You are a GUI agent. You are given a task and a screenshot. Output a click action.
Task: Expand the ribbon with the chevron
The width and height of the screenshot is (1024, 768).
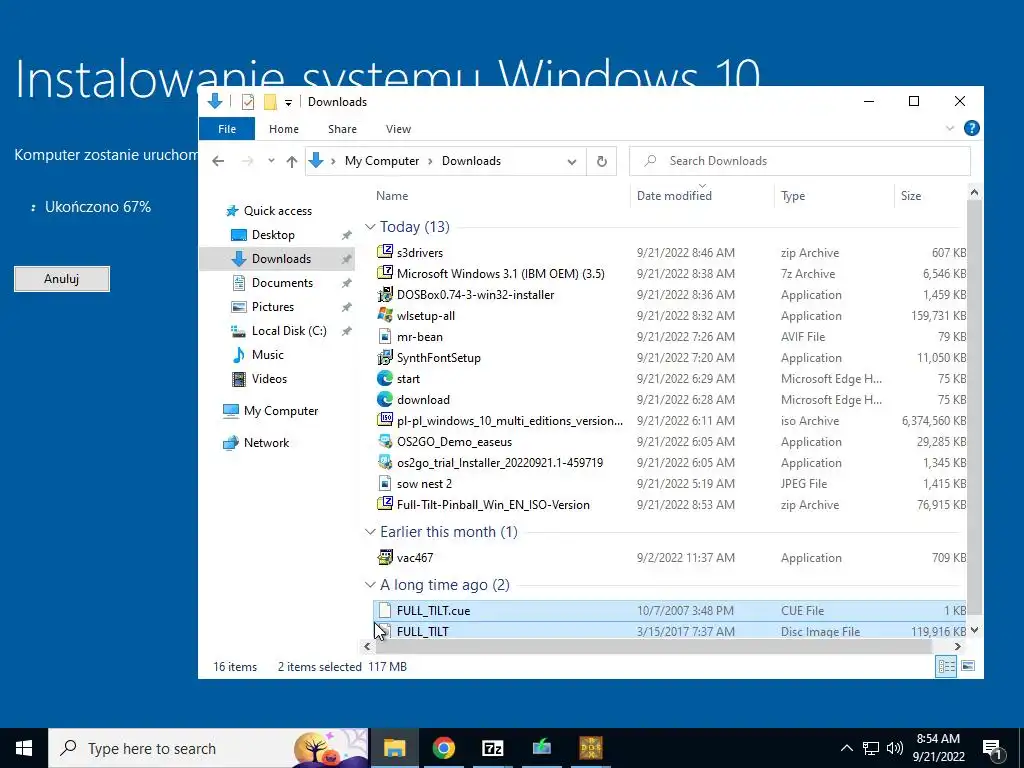950,129
